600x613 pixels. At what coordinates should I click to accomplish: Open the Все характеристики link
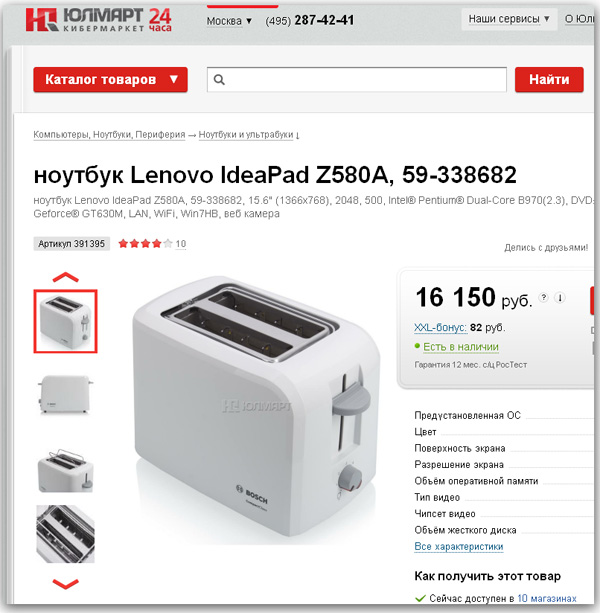(459, 547)
